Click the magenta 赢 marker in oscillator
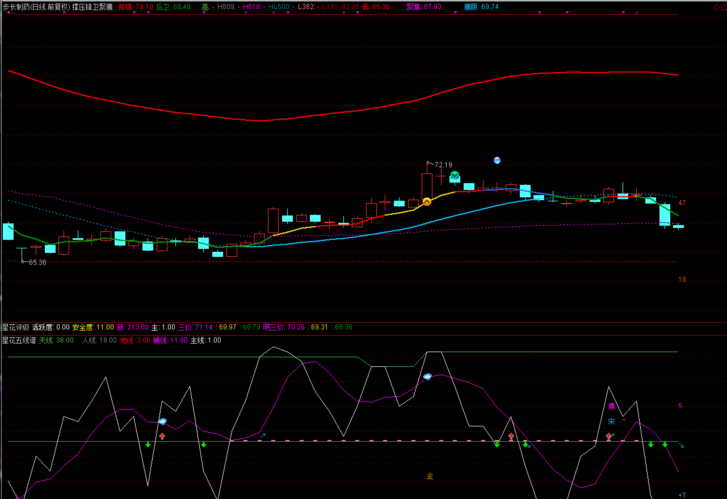 click(x=612, y=406)
